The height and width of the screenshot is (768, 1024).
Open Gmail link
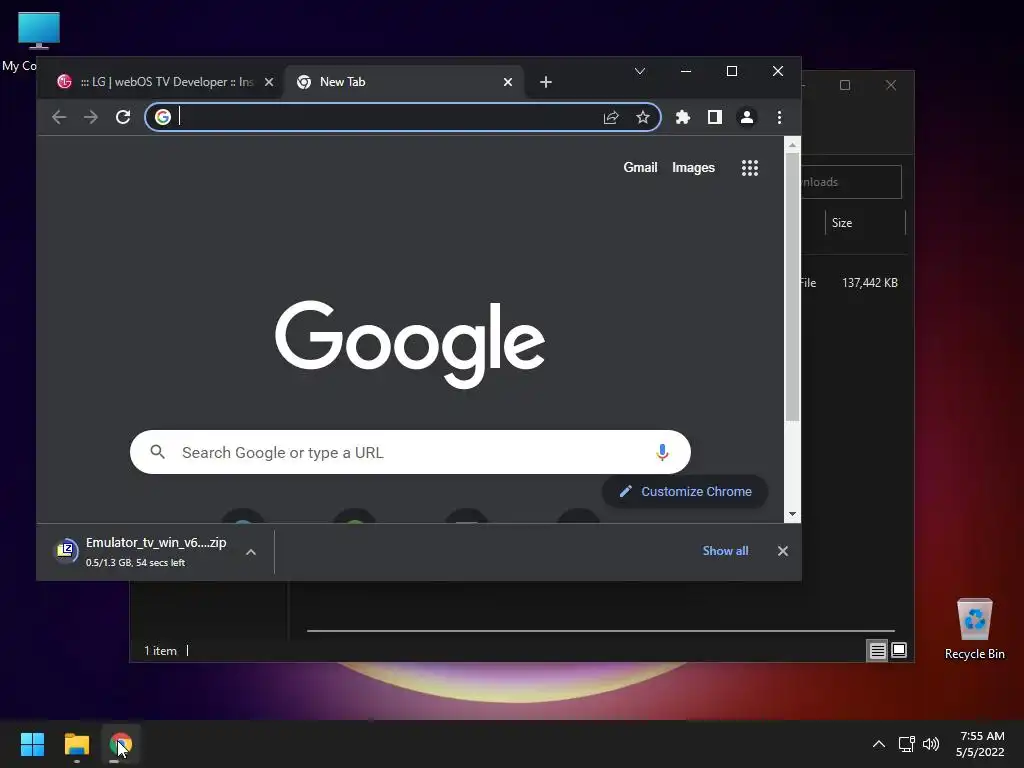click(640, 167)
